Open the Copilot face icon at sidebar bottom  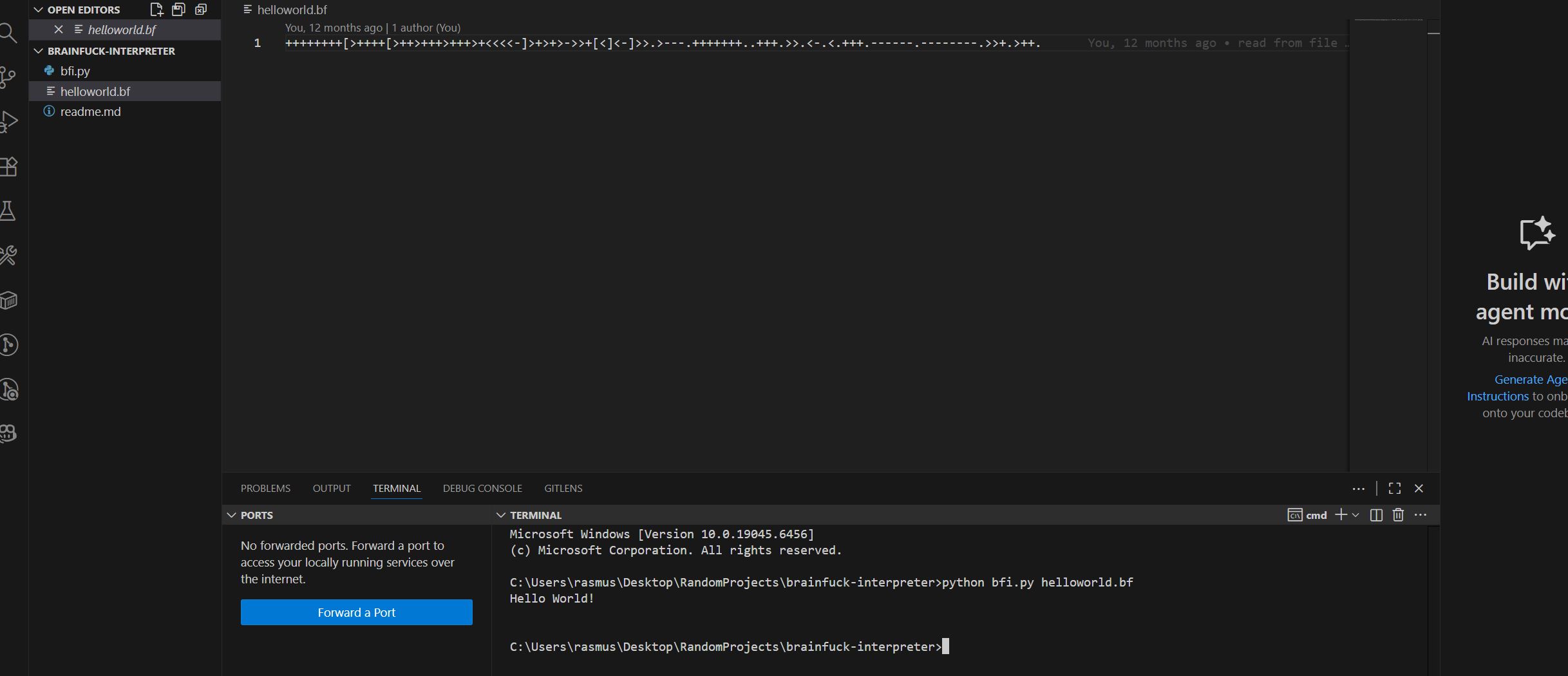(8, 433)
